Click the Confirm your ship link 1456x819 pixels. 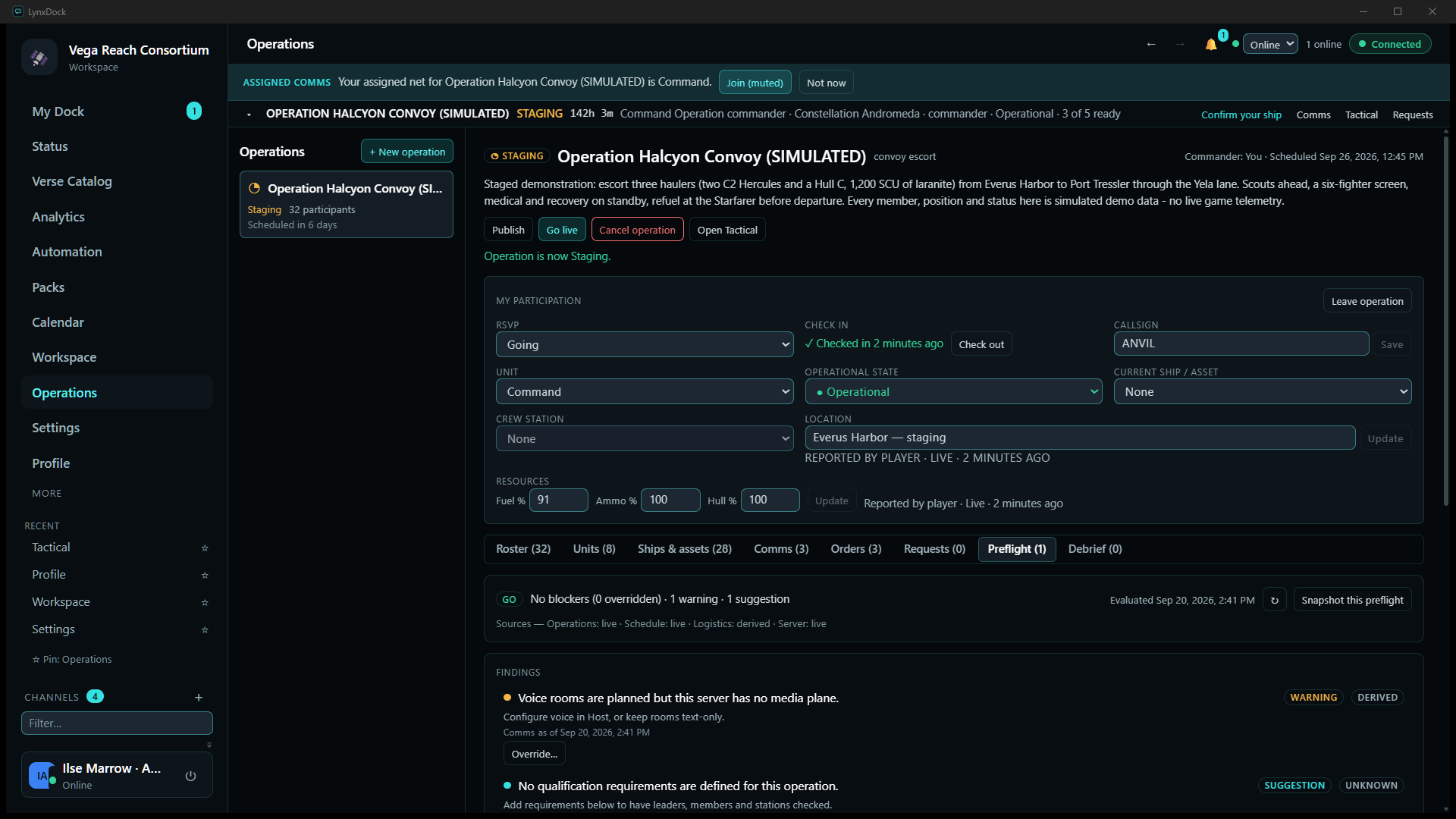pos(1241,115)
